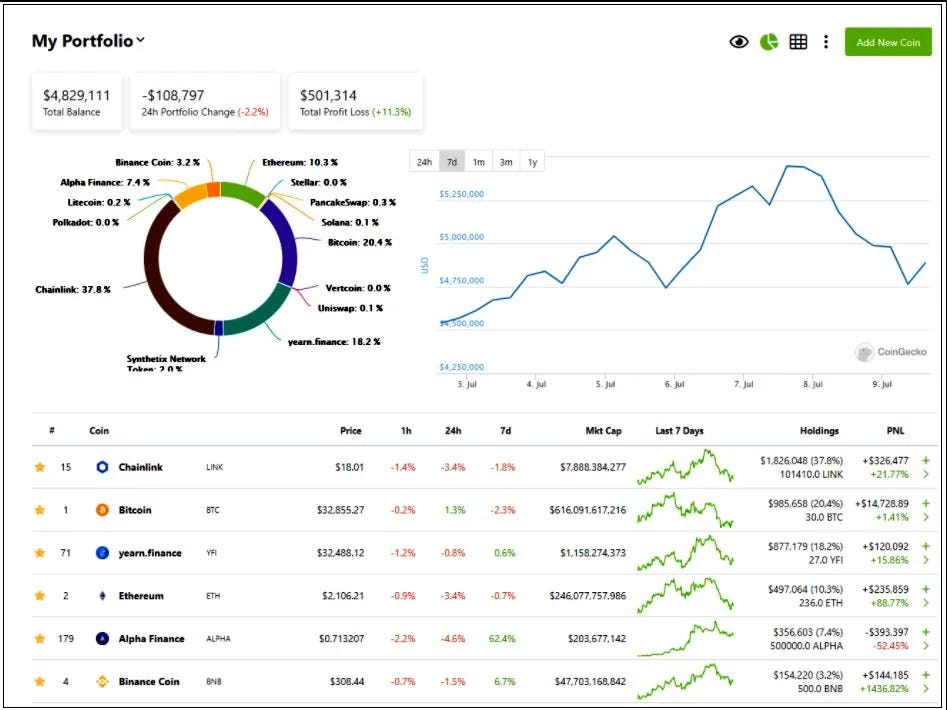Toggle the favorite star for Ethereum
947x710 pixels.
tap(40, 595)
